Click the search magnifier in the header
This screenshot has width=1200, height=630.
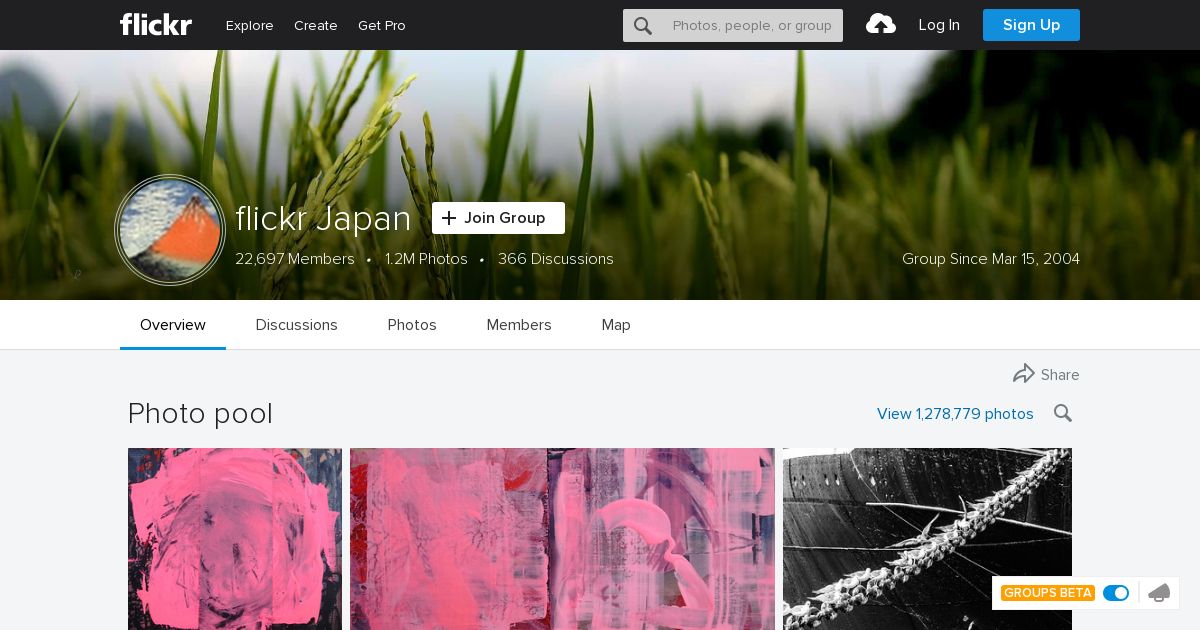pyautogui.click(x=643, y=26)
